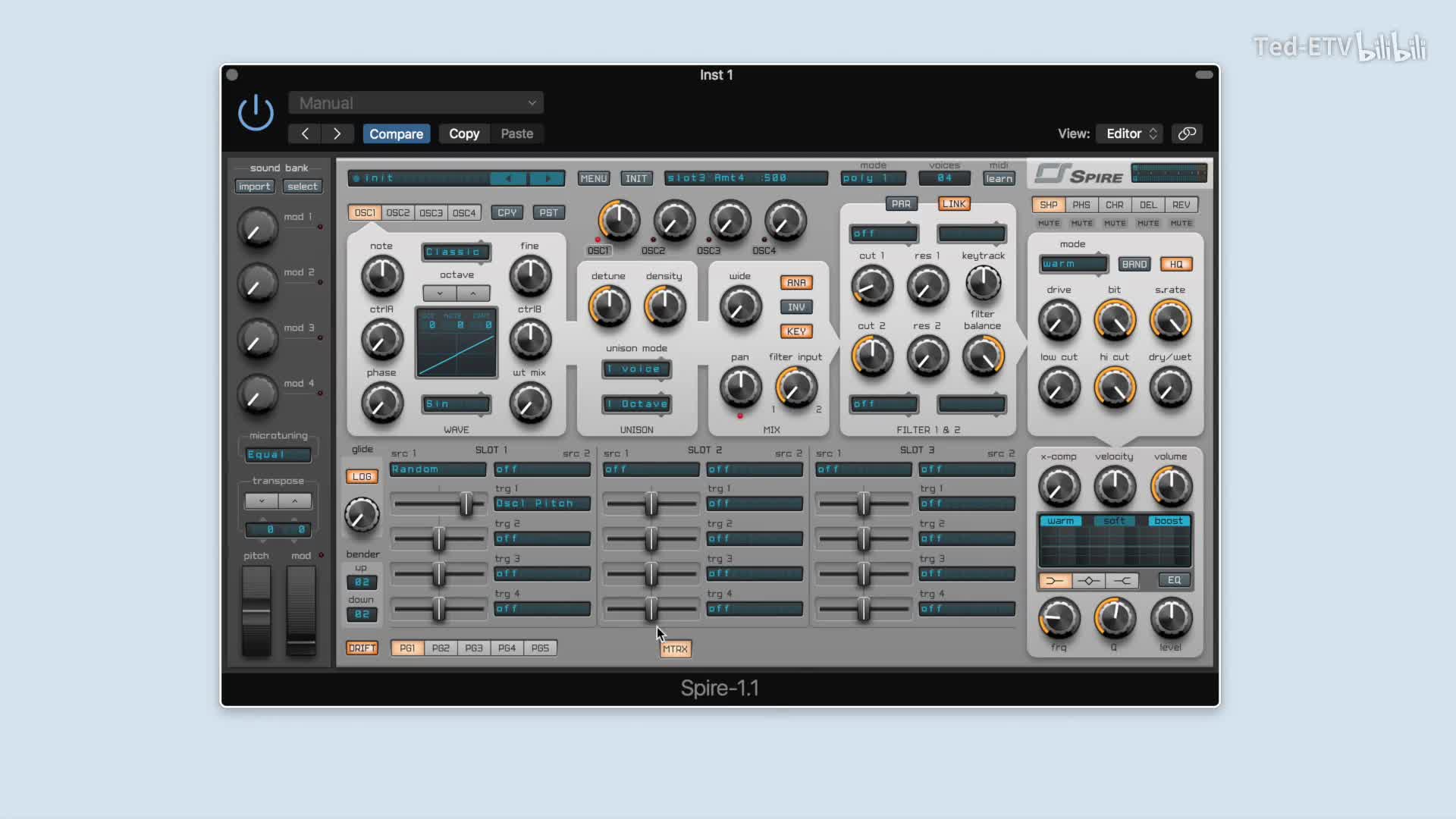
Task: Select the low shelf EQ band icon
Action: (1054, 581)
